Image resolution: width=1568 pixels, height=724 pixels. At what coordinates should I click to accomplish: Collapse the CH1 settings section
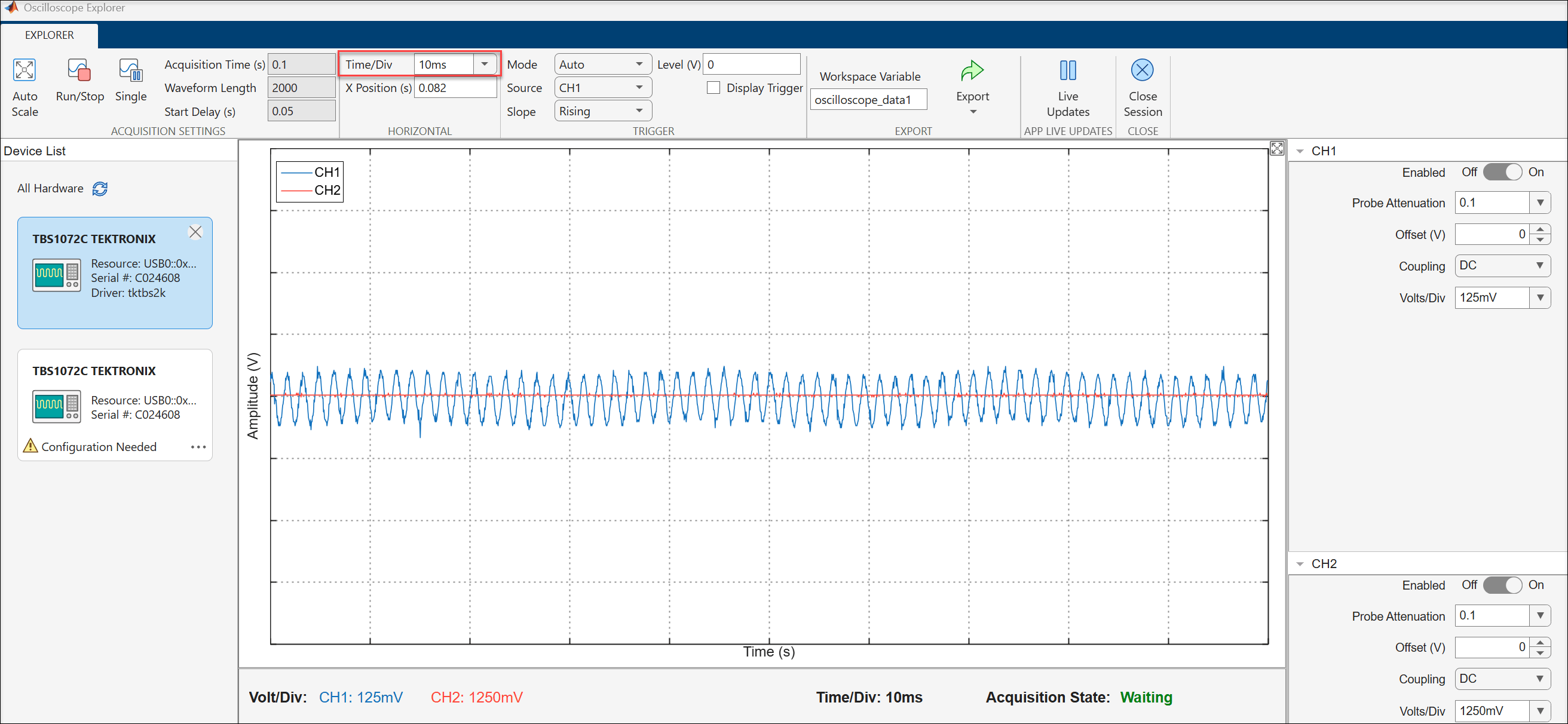point(1300,151)
